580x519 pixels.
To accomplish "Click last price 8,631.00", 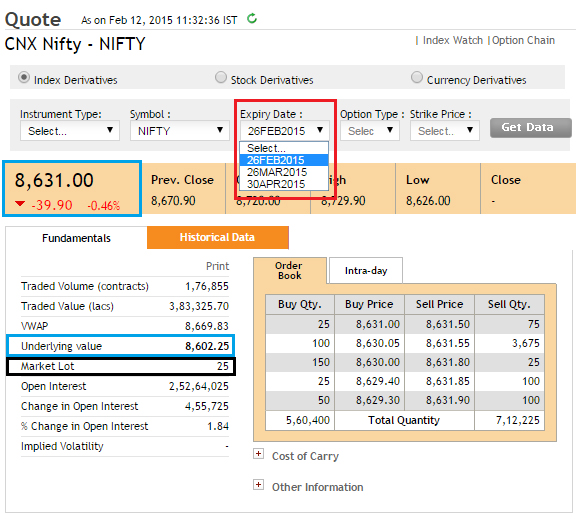I will click(x=54, y=180).
